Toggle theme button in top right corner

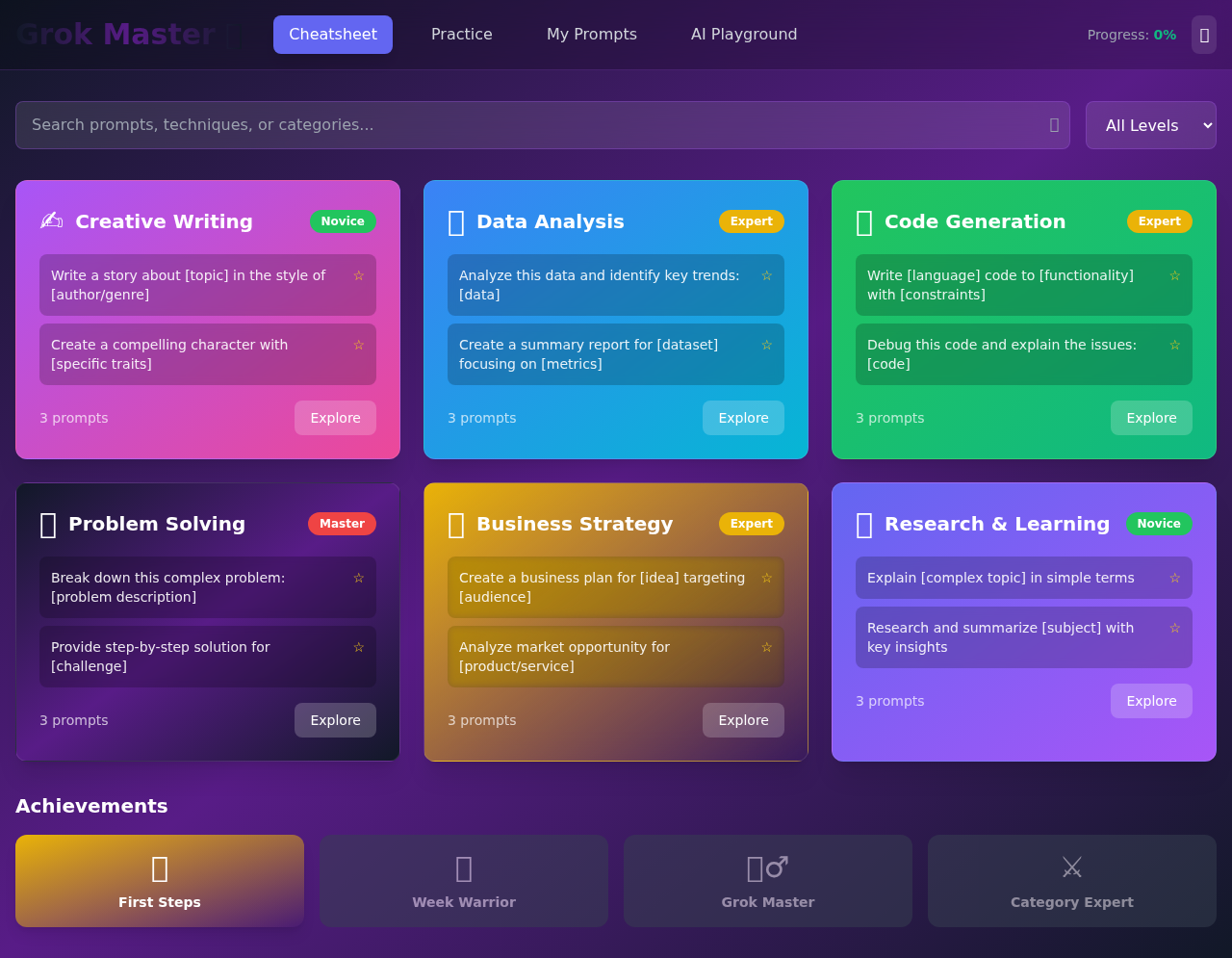coord(1203,35)
